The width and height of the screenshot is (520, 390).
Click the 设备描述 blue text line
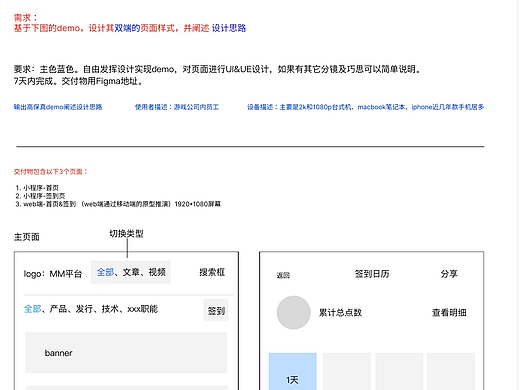pyautogui.click(x=366, y=107)
